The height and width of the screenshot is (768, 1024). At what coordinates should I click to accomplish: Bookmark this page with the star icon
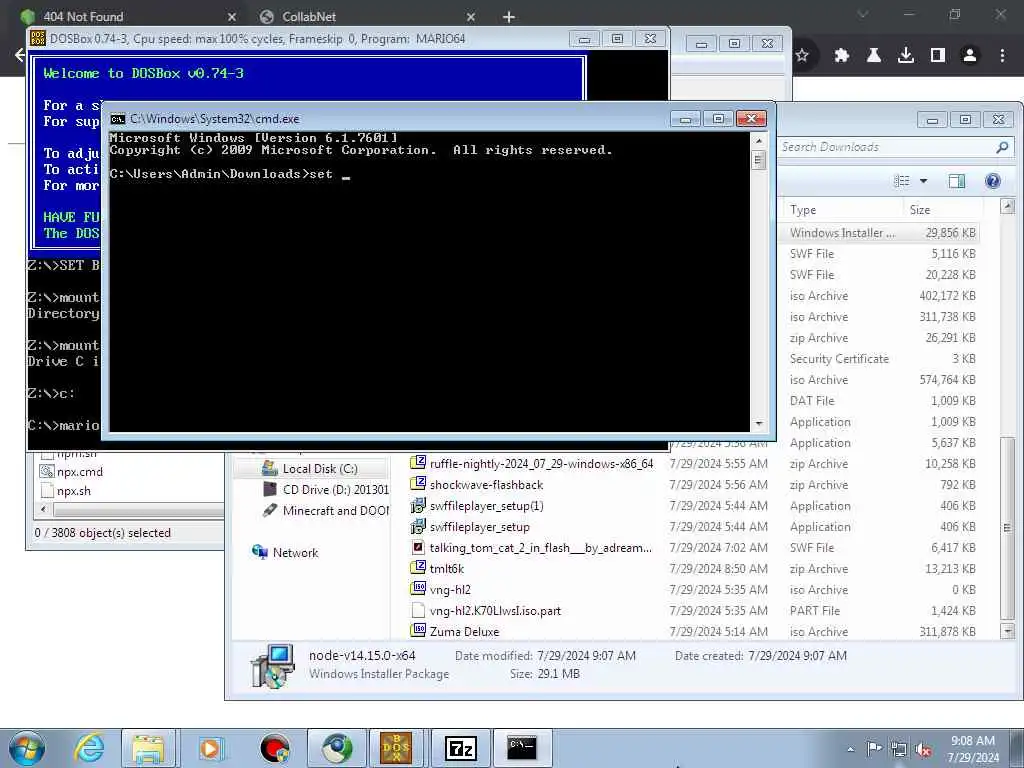(x=802, y=56)
